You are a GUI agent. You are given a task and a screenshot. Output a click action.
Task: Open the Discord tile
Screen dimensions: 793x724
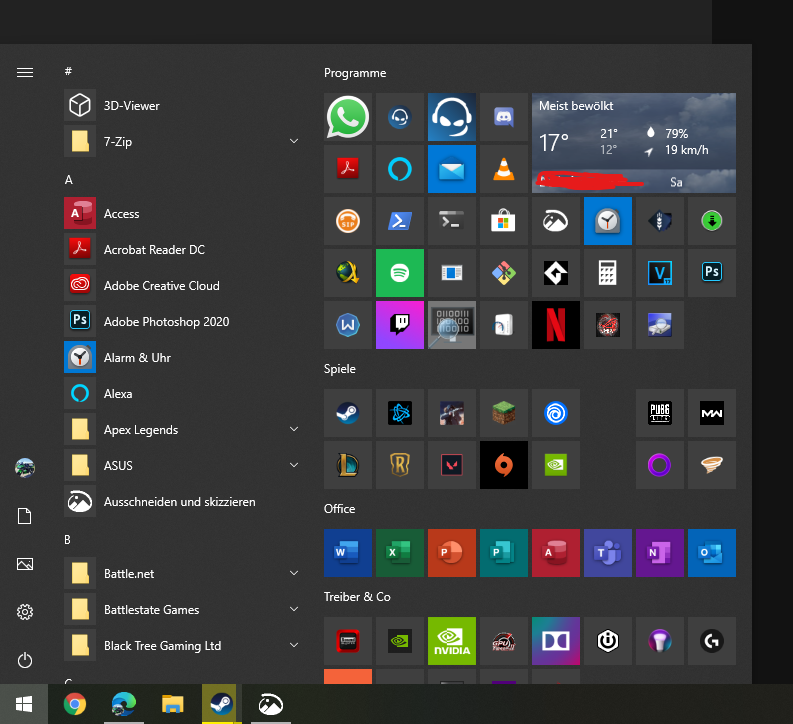tap(504, 117)
